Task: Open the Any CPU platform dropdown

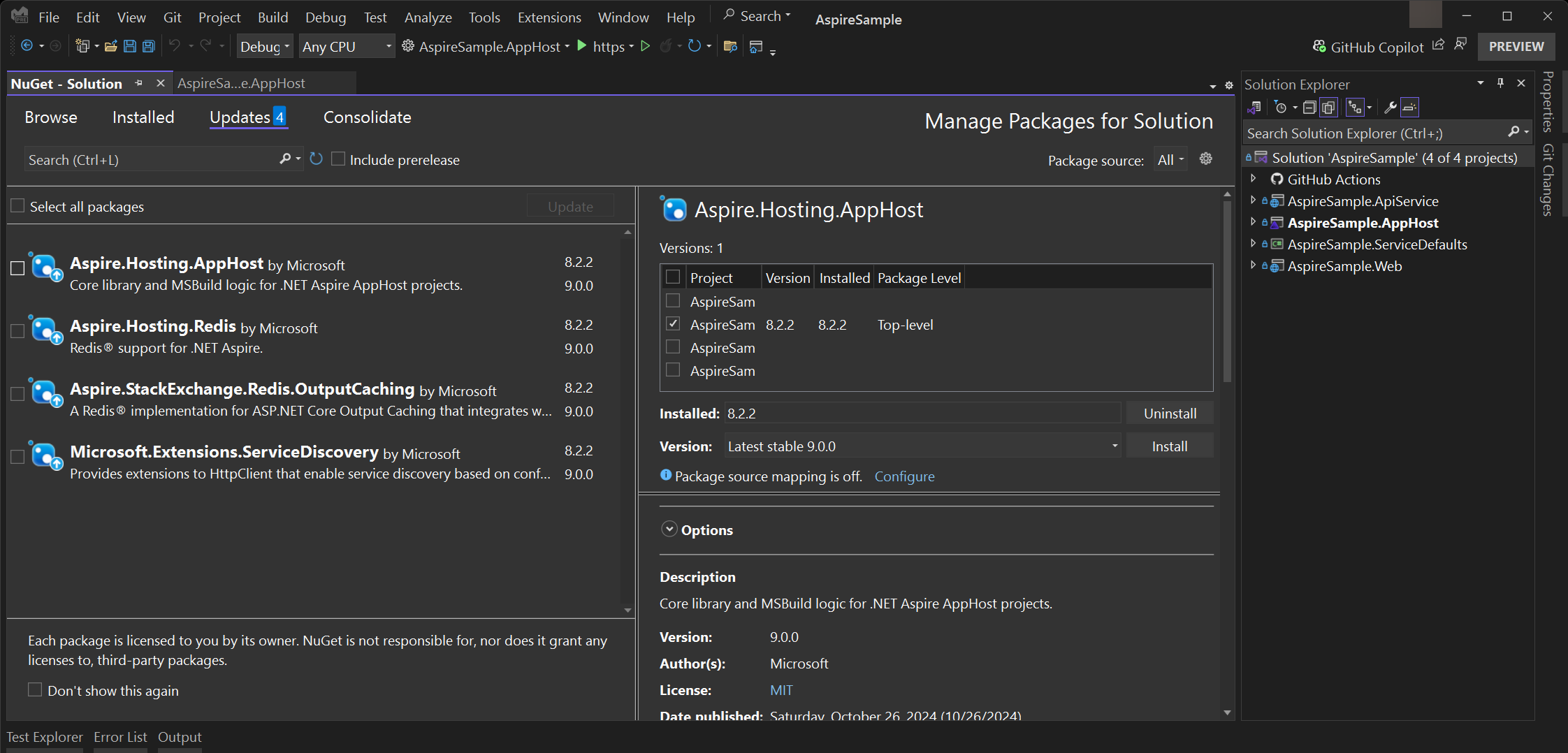Action: (x=347, y=47)
